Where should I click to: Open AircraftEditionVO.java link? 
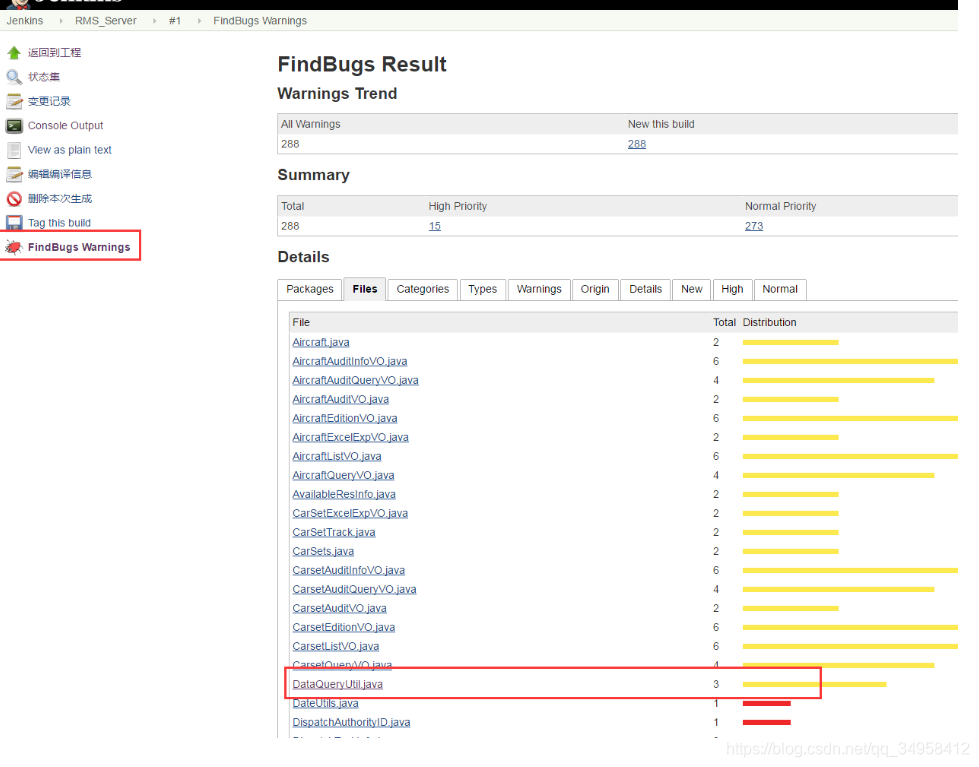(345, 418)
